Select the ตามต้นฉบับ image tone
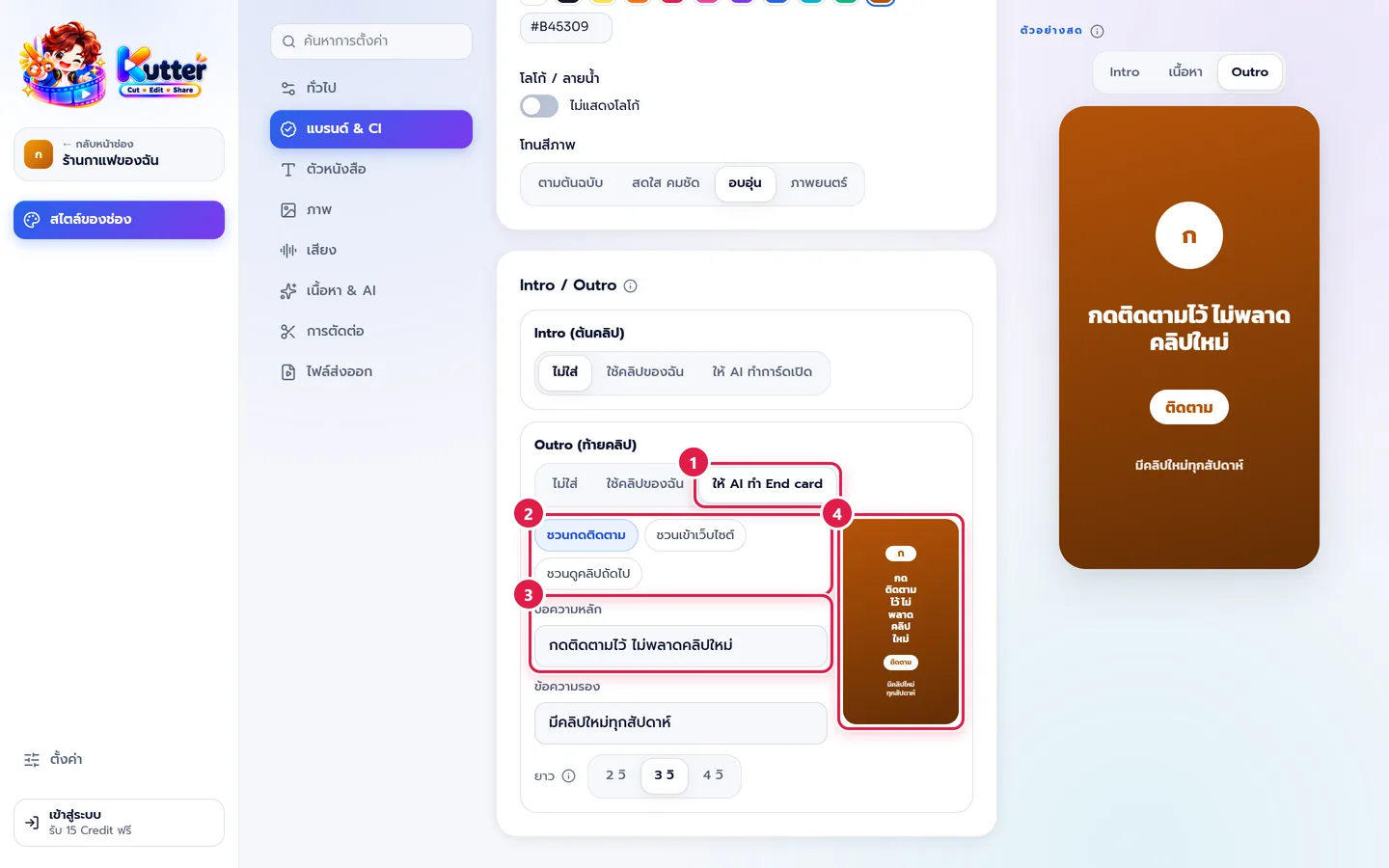The image size is (1389, 868). [x=570, y=183]
